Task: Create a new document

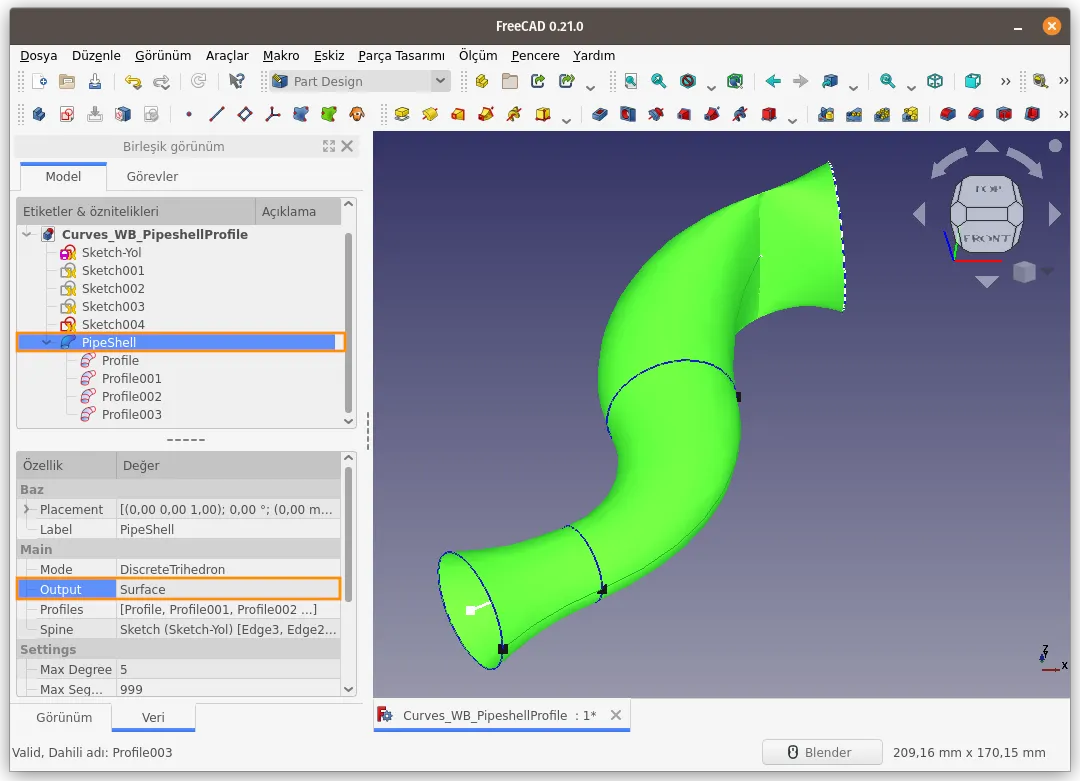Action: coord(39,81)
